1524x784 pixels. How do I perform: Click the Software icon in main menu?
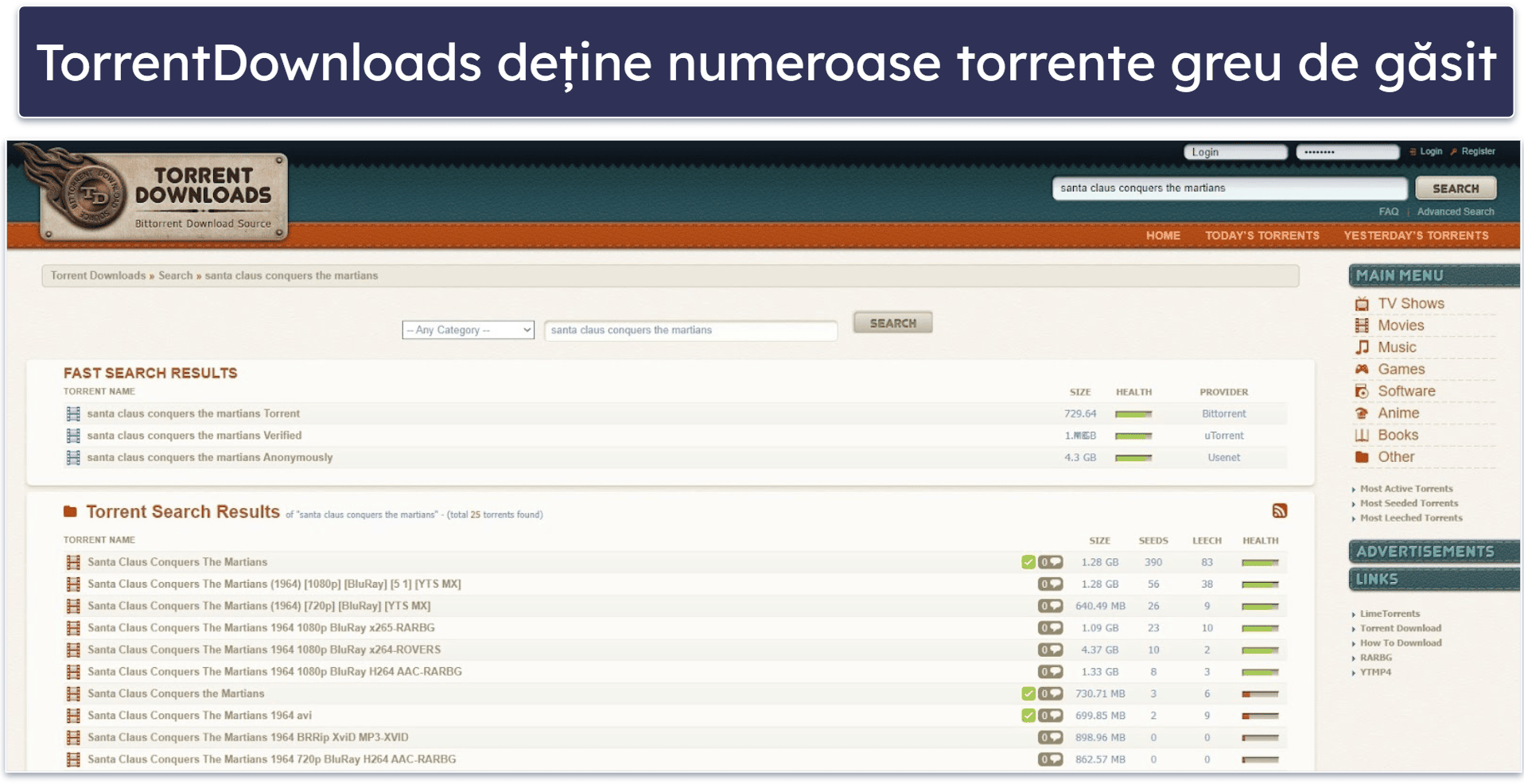(1362, 391)
